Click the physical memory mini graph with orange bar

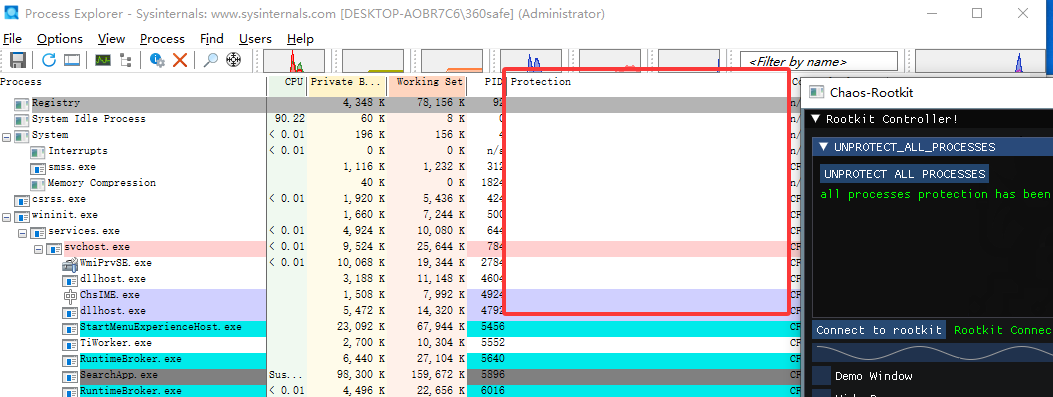452,60
